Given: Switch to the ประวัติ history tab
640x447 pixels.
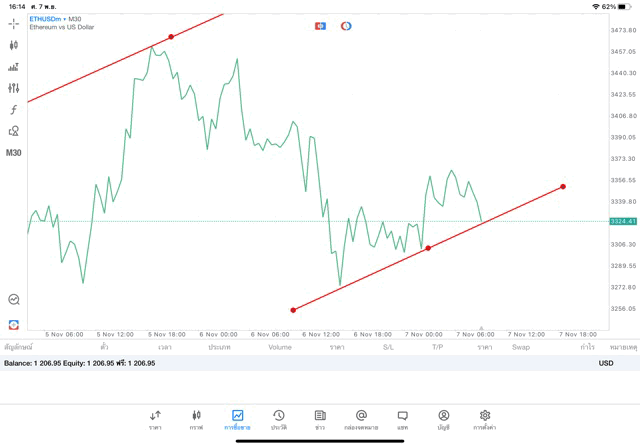Looking at the screenshot, I should (278, 418).
